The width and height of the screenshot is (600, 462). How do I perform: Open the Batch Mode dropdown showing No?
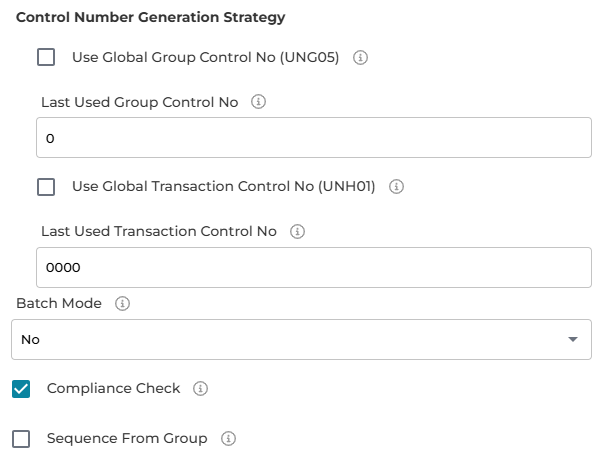point(290,339)
